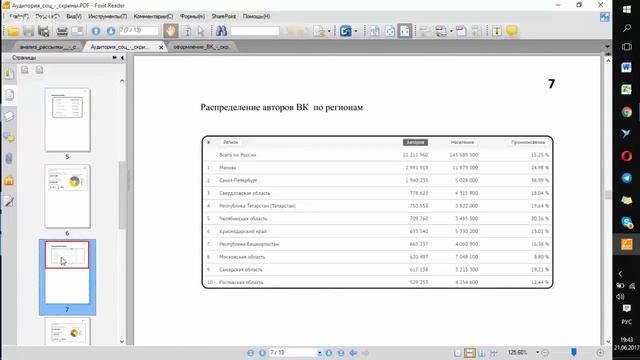The height and width of the screenshot is (360, 640).
Task: Click the blue rotate view icon
Action: [x=346, y=31]
